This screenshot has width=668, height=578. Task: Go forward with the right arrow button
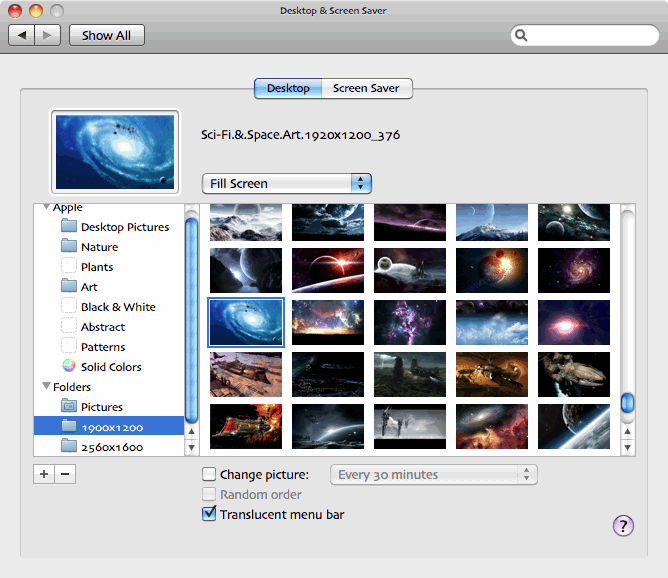click(x=47, y=35)
